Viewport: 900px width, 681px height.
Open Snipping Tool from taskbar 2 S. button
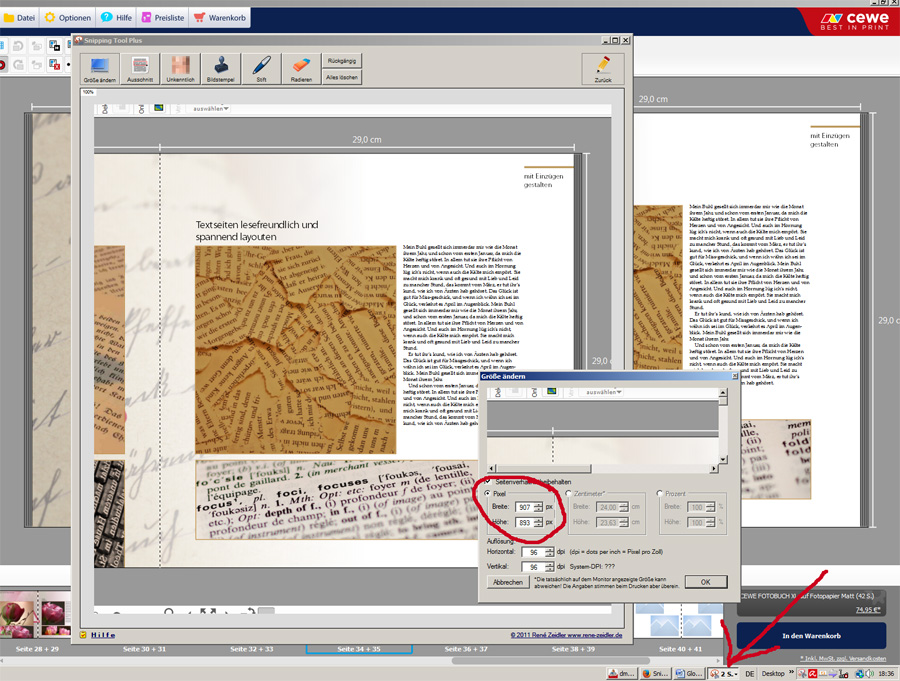pos(722,674)
